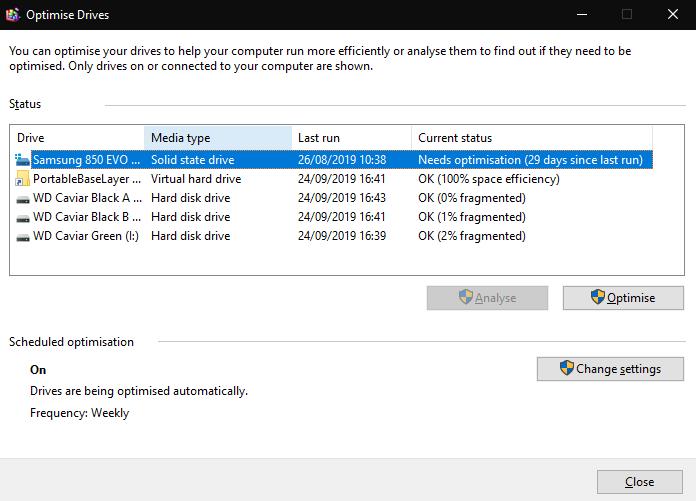
Task: Click the WD Caviar Black A drive icon
Action: pos(23,199)
